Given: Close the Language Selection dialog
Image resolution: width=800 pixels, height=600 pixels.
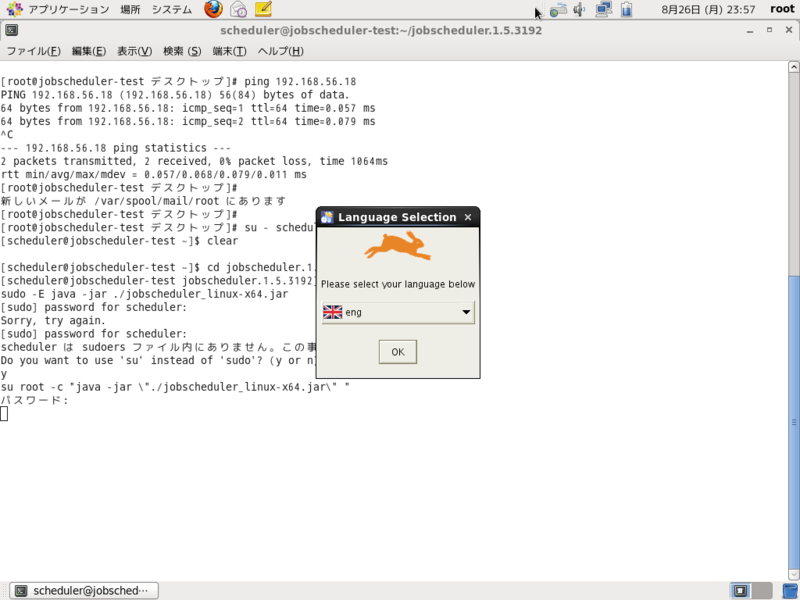Looking at the screenshot, I should click(468, 217).
